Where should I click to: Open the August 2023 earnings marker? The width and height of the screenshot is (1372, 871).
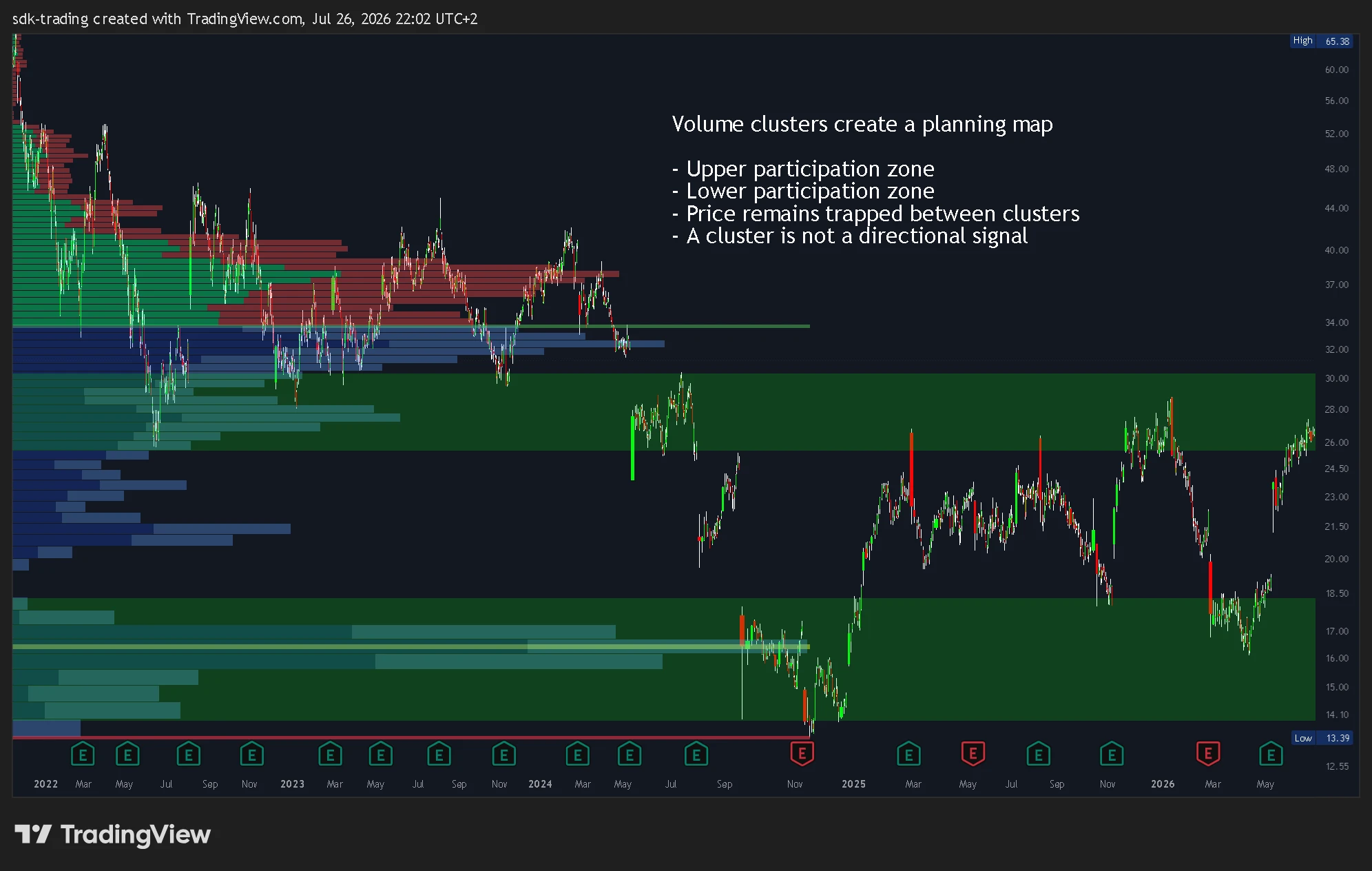(439, 755)
